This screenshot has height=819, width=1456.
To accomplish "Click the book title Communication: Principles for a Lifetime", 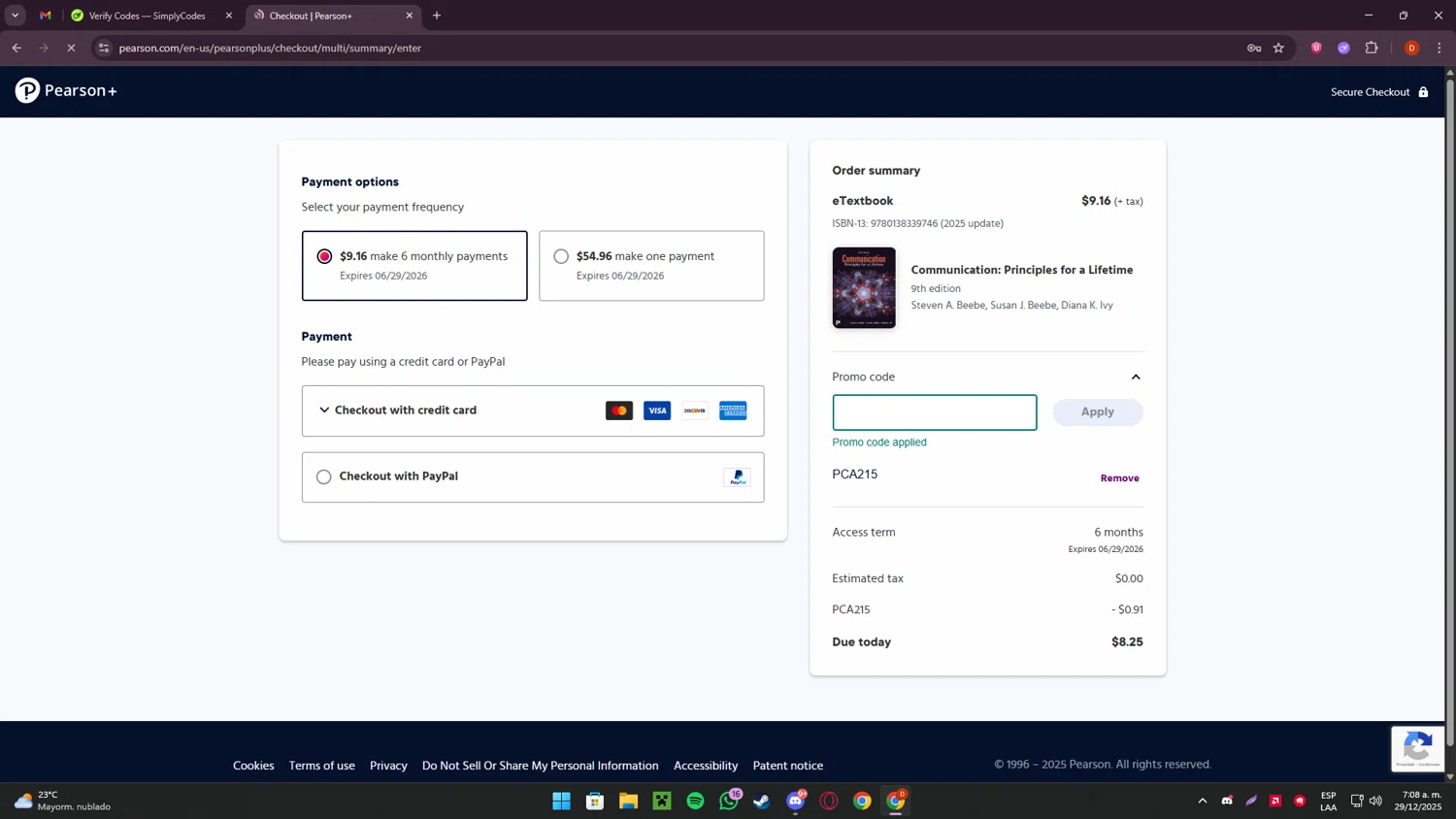I will (x=1021, y=270).
